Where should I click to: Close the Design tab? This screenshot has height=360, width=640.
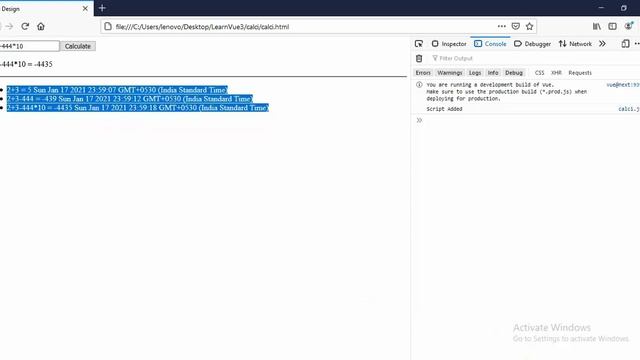point(85,8)
